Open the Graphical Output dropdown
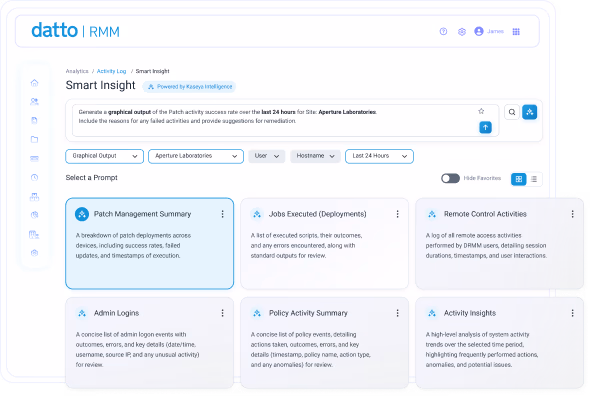 [x=105, y=156]
